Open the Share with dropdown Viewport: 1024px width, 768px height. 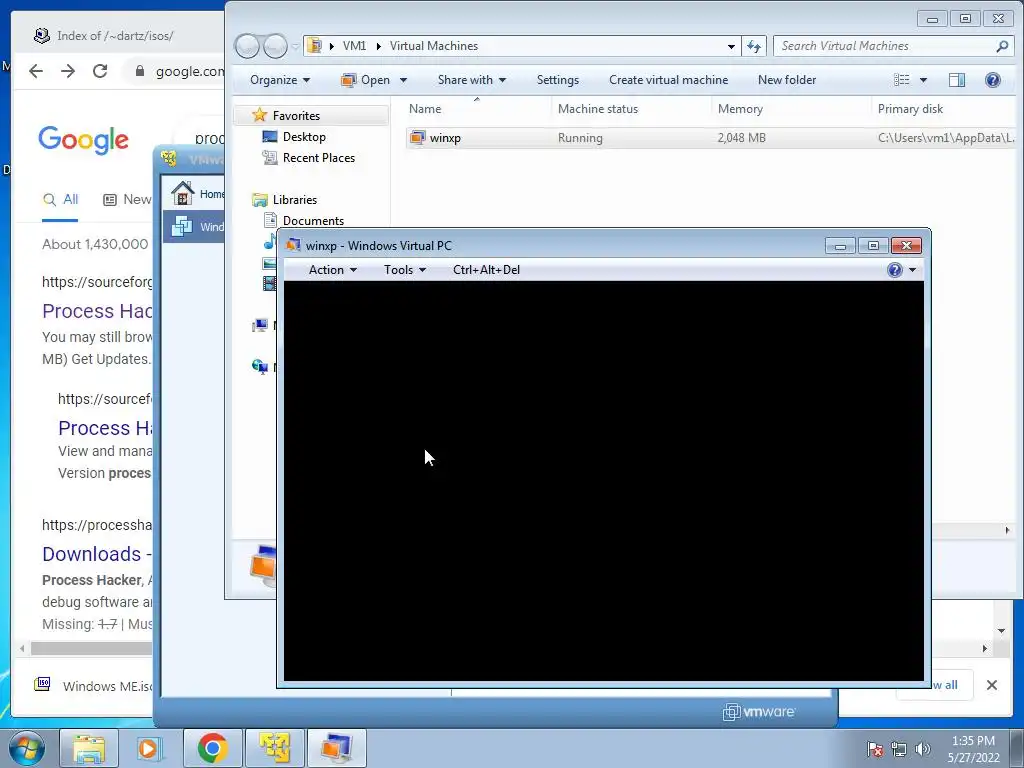tap(472, 80)
